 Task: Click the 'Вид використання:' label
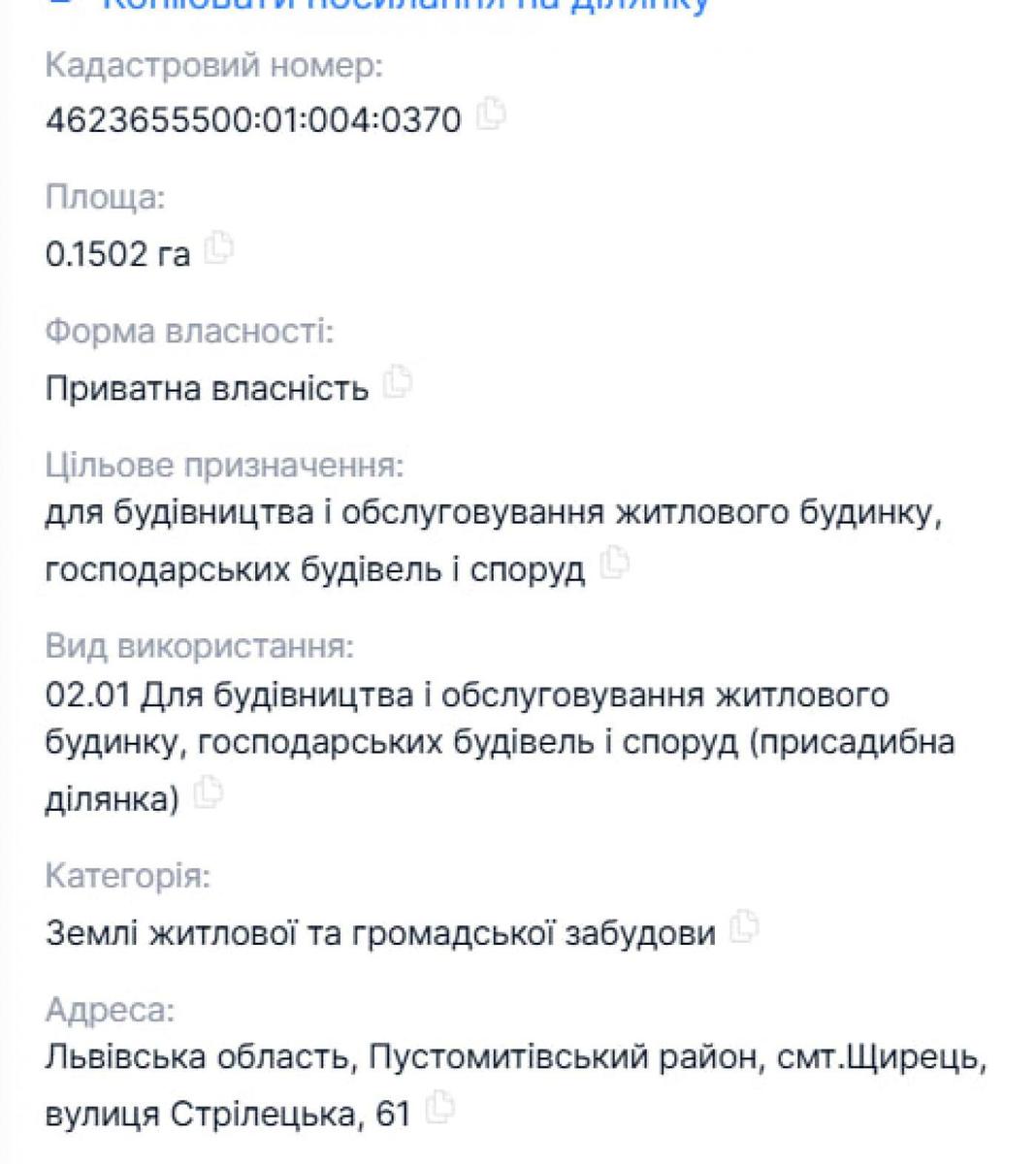[x=200, y=646]
